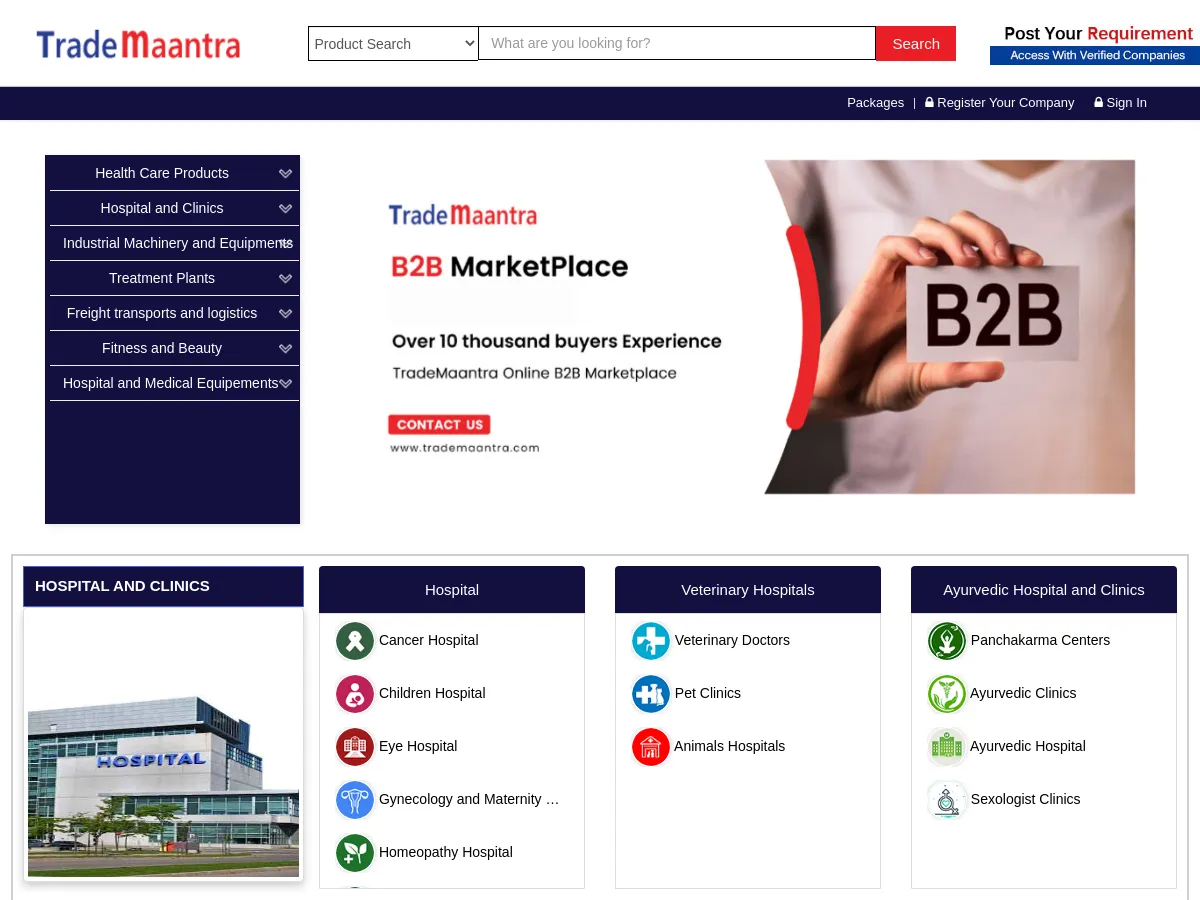
Task: Open the Pet Clinics text link
Action: coord(708,693)
